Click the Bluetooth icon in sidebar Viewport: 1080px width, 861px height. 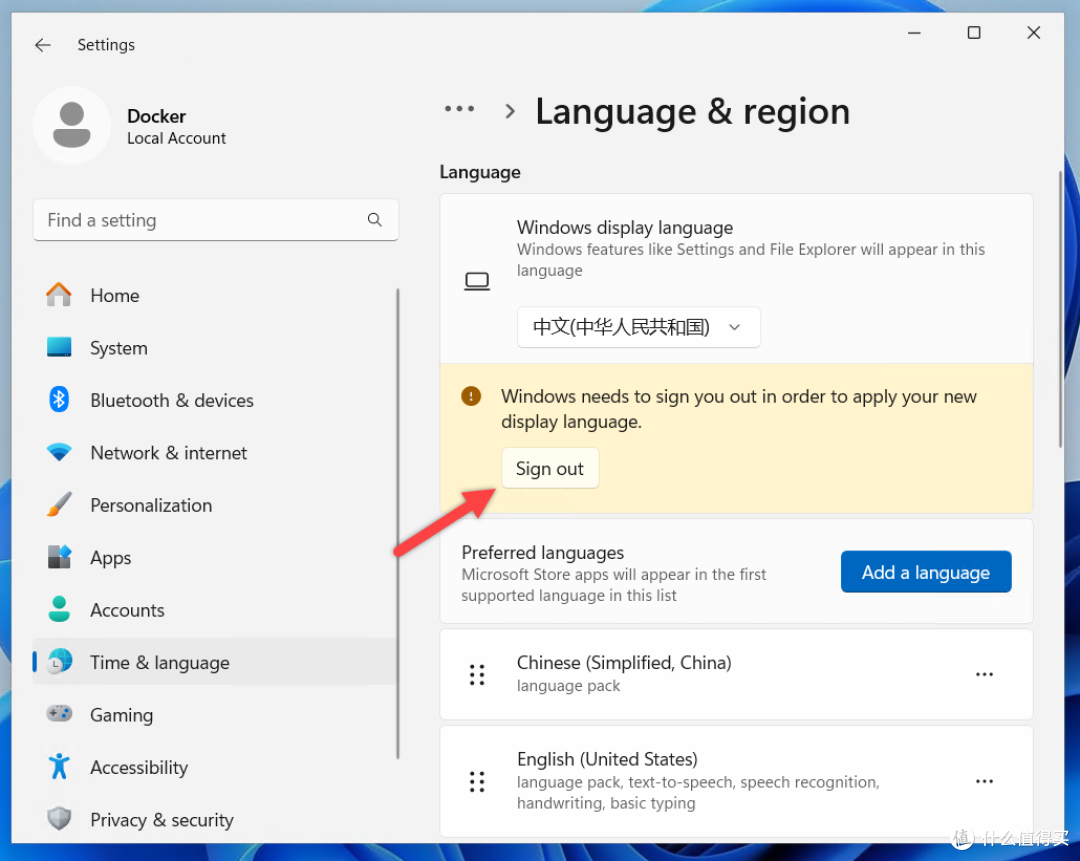click(x=59, y=400)
